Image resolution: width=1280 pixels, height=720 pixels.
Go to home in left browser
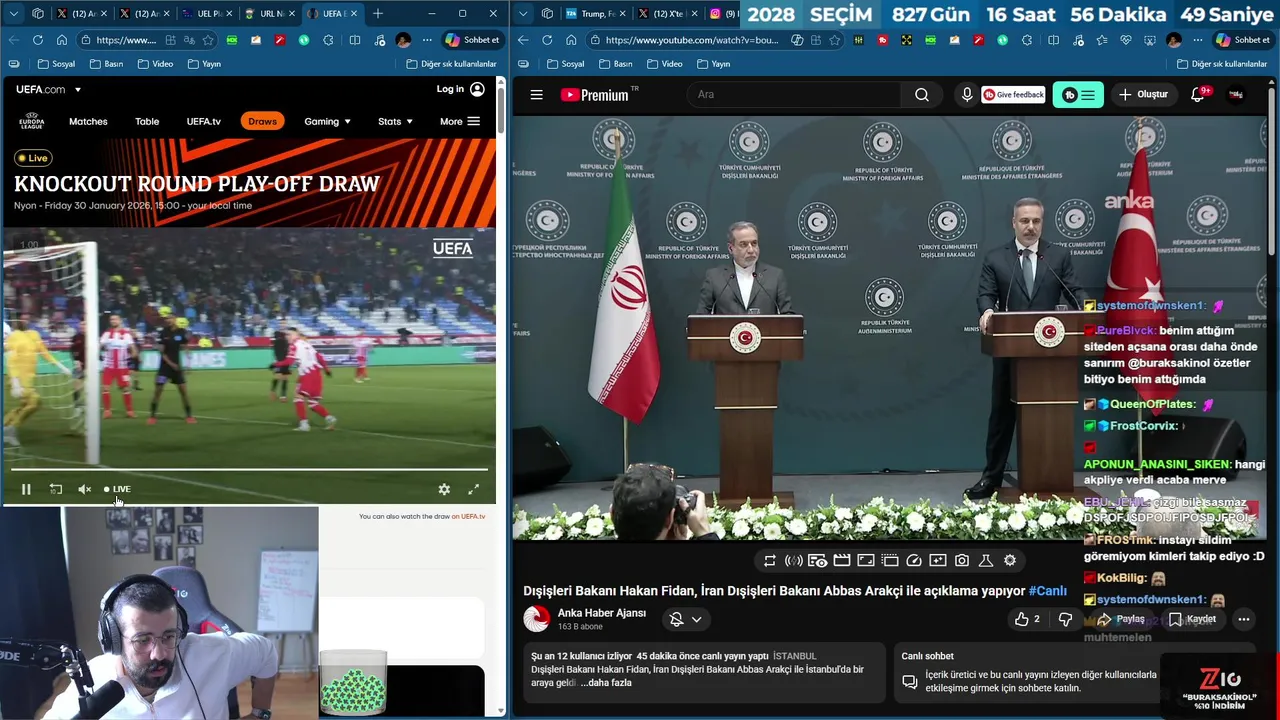pos(62,40)
